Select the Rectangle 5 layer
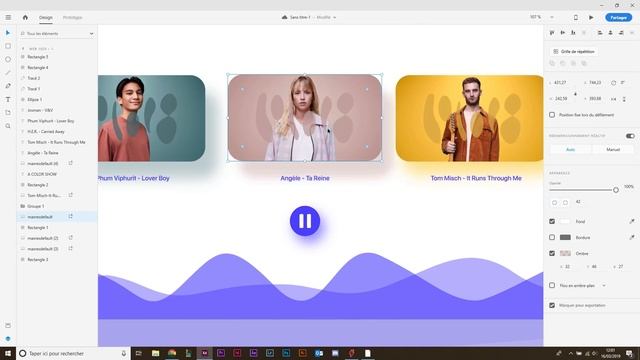Image resolution: width=640 pixels, height=360 pixels. tap(38, 57)
